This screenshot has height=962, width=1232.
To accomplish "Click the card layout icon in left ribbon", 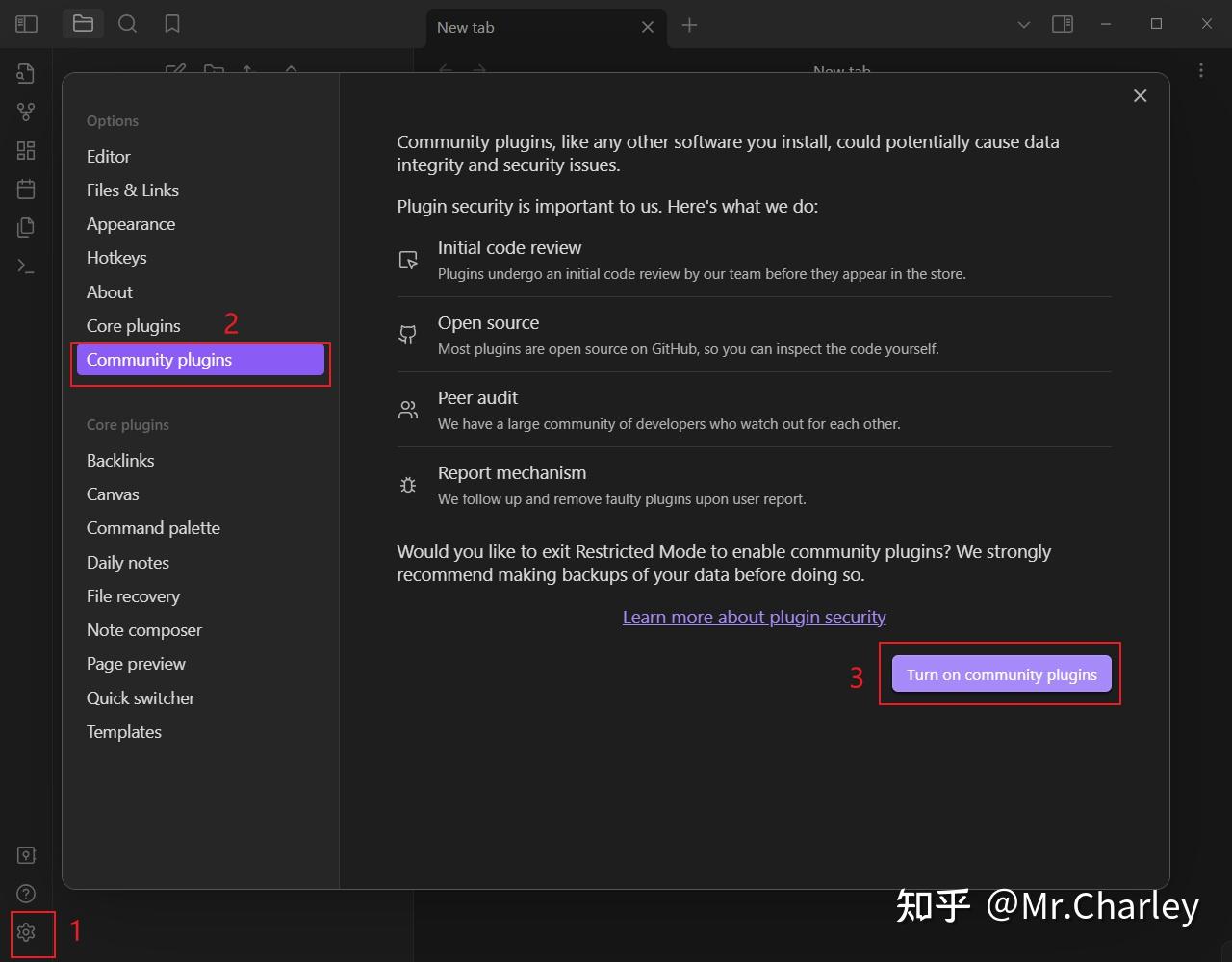I will (x=26, y=150).
